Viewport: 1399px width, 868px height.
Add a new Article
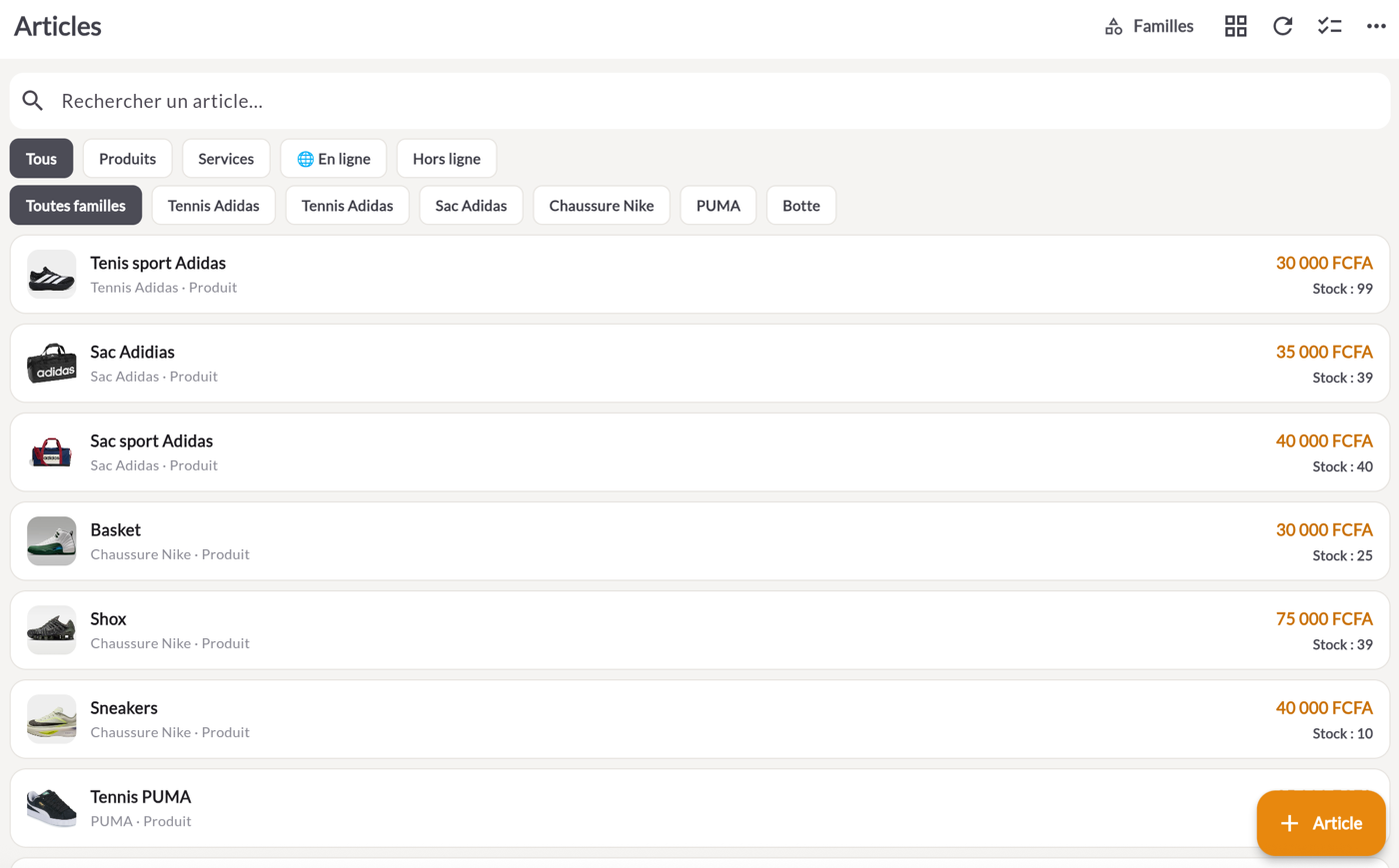(x=1321, y=823)
